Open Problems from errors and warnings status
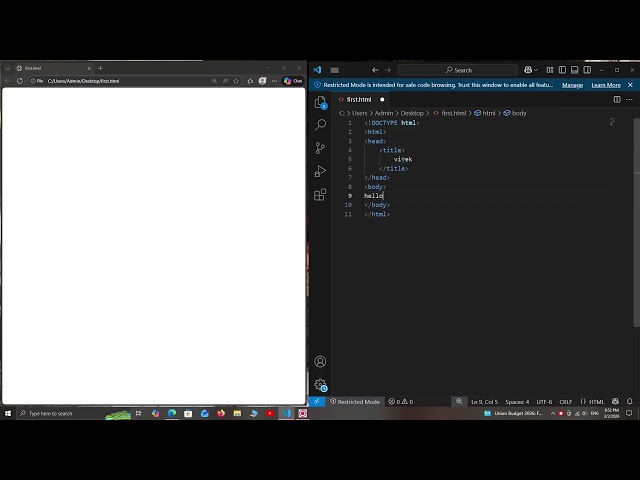The width and height of the screenshot is (640, 480). click(400, 402)
